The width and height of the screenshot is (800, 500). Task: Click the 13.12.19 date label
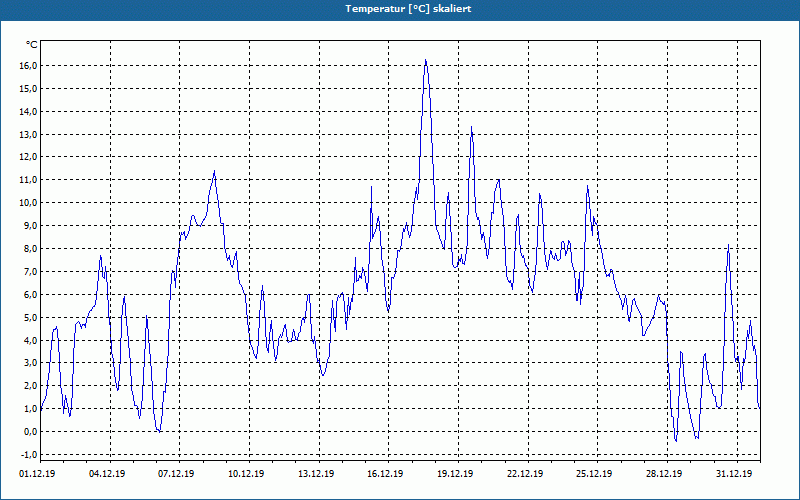tap(316, 474)
